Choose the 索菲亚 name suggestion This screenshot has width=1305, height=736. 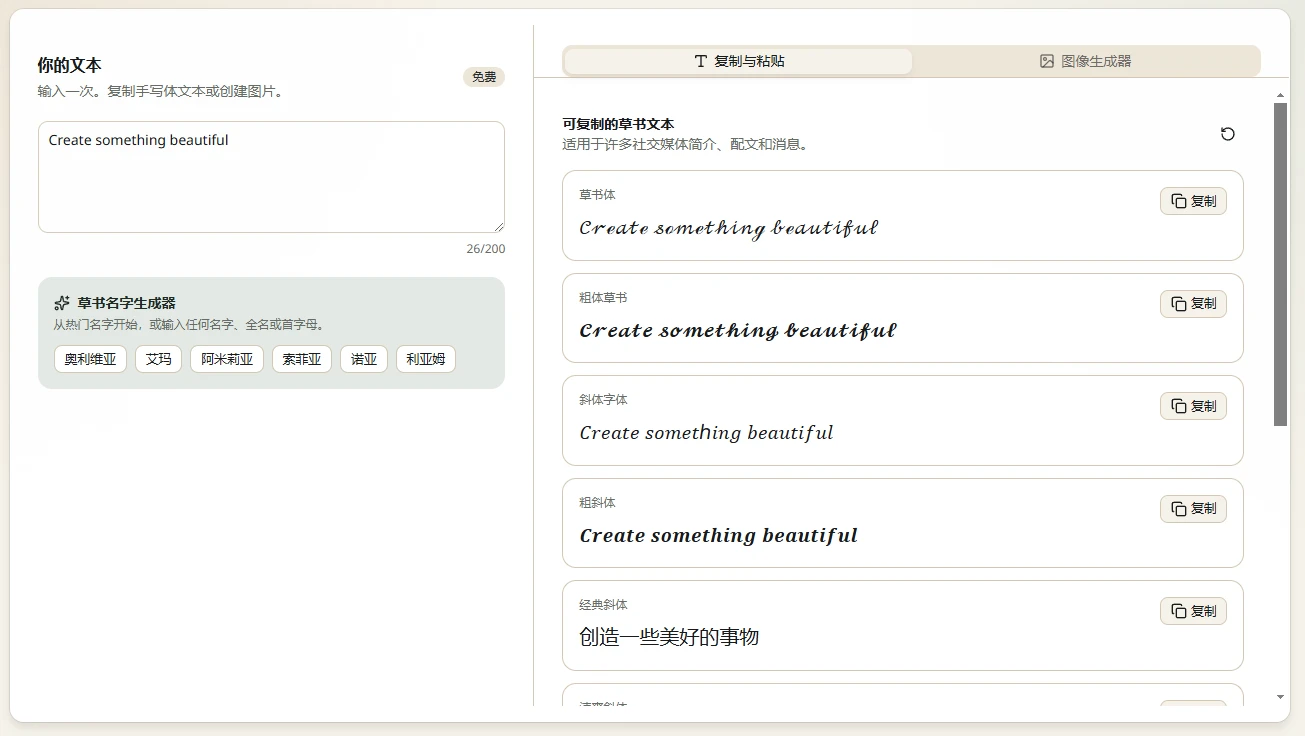coord(302,359)
